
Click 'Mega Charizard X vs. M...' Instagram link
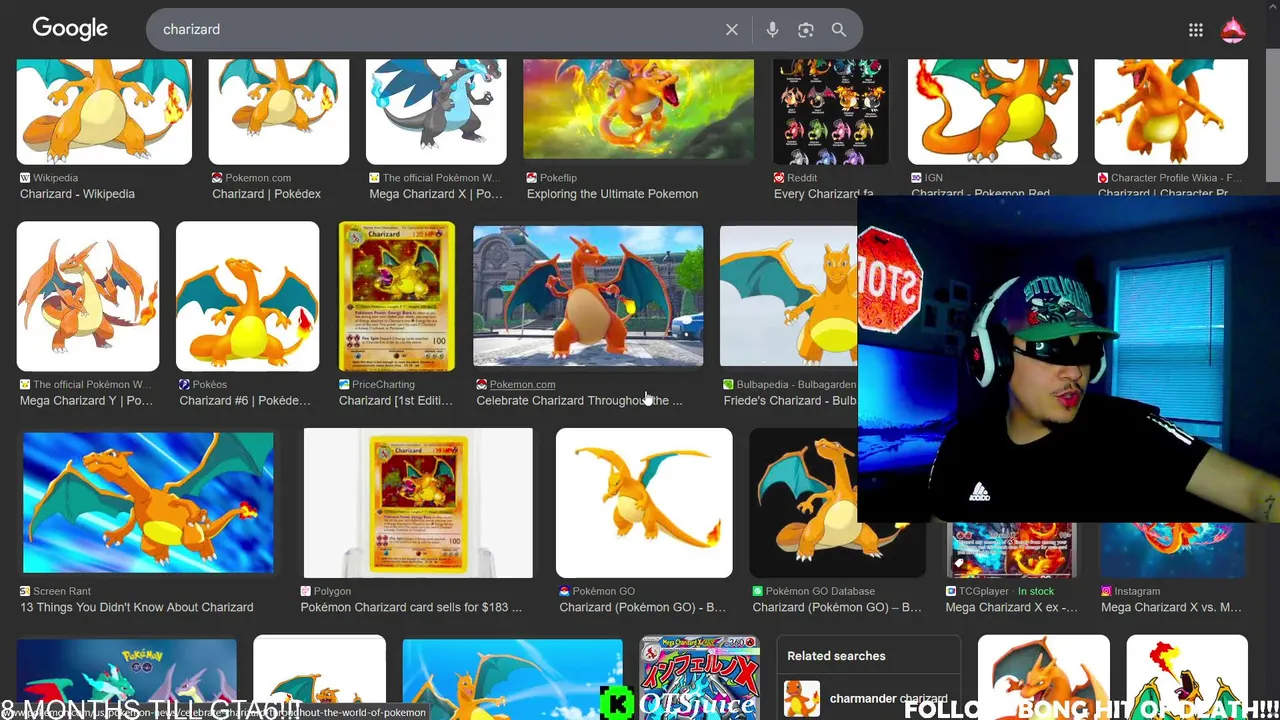coord(1171,607)
